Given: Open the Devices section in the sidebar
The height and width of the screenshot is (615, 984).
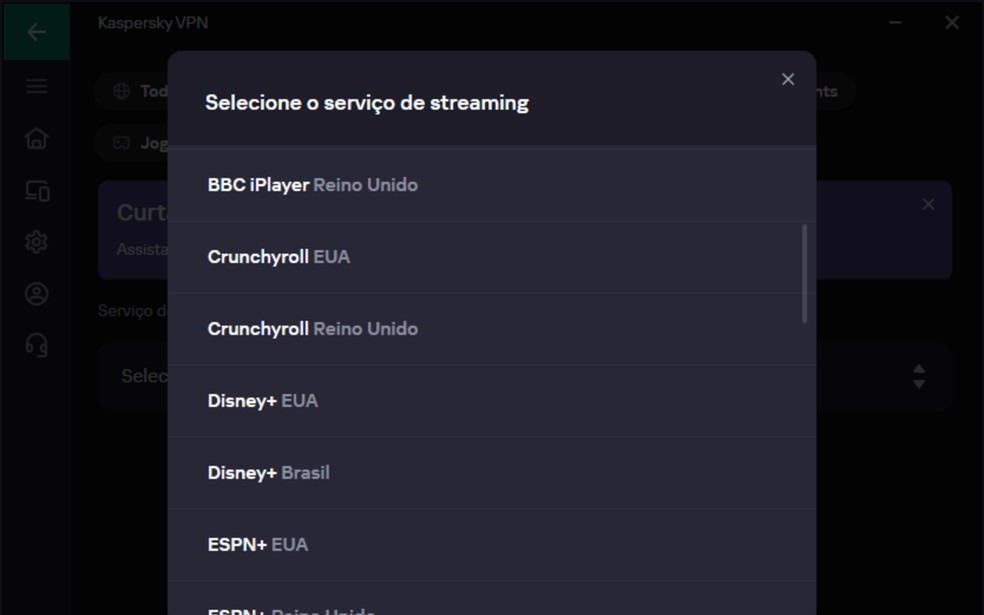Looking at the screenshot, I should [37, 190].
